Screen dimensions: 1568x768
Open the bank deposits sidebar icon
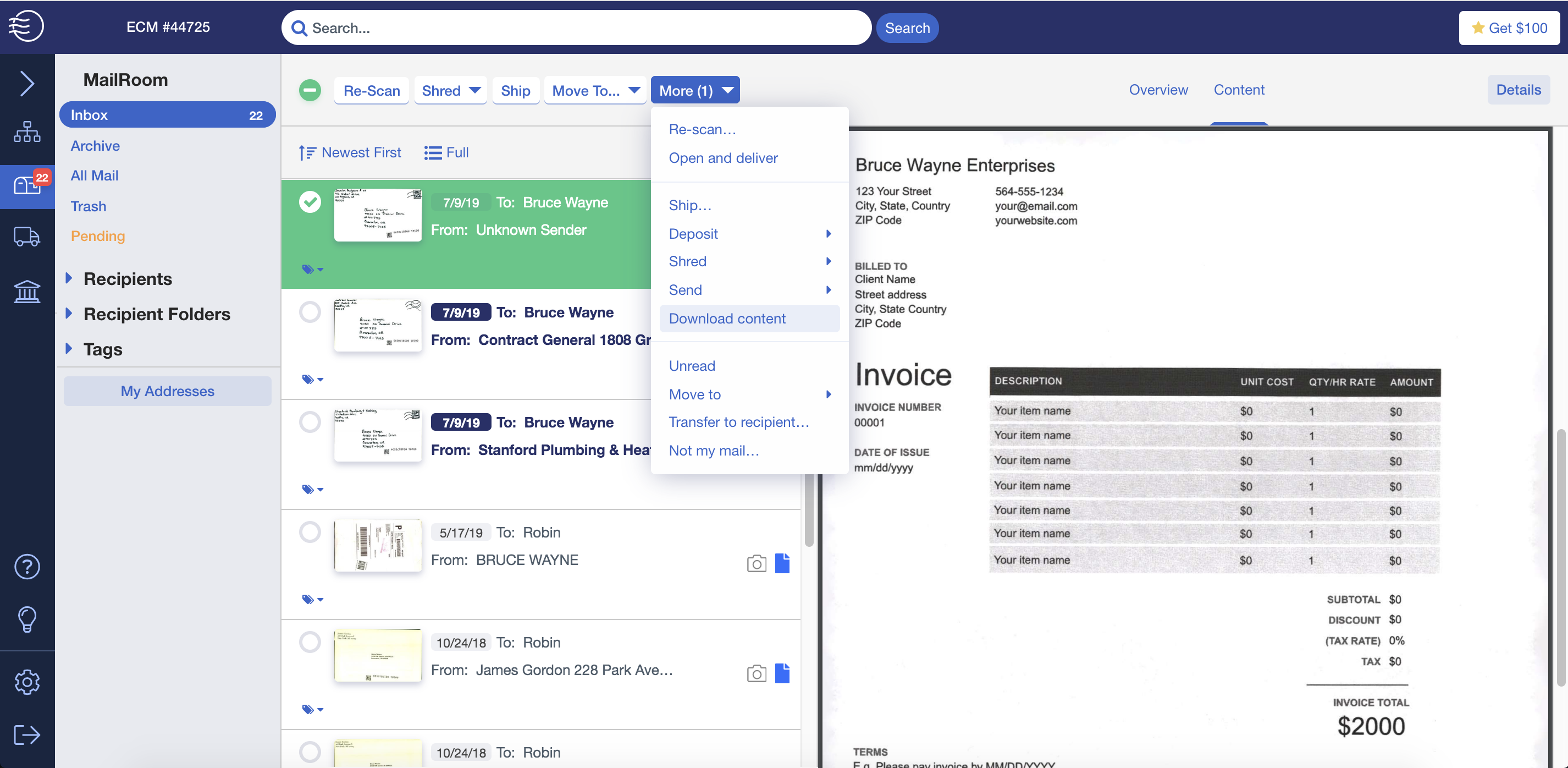pos(27,292)
